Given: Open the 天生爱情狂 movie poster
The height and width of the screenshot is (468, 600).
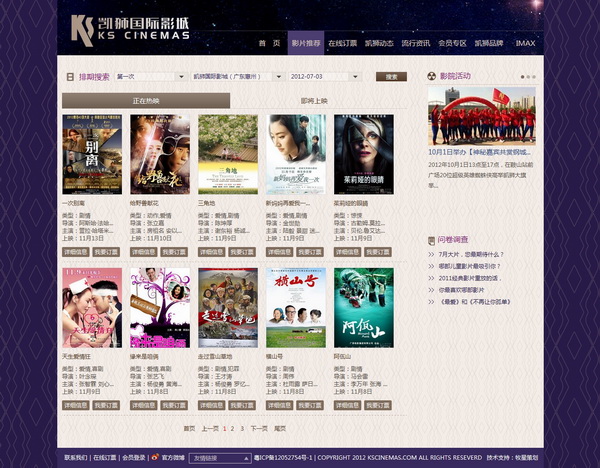Looking at the screenshot, I should click(92, 308).
